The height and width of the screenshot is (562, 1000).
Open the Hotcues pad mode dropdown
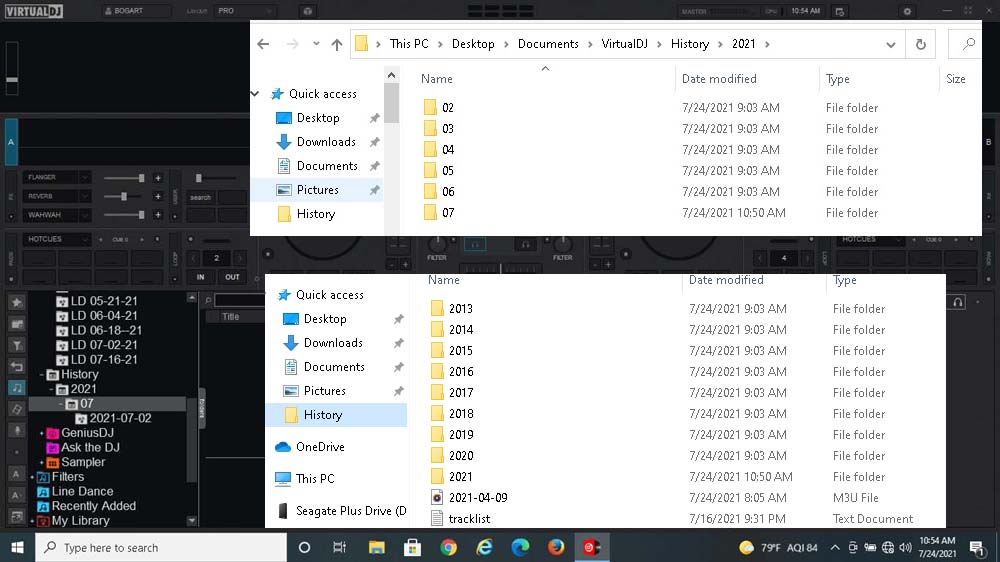(85, 240)
